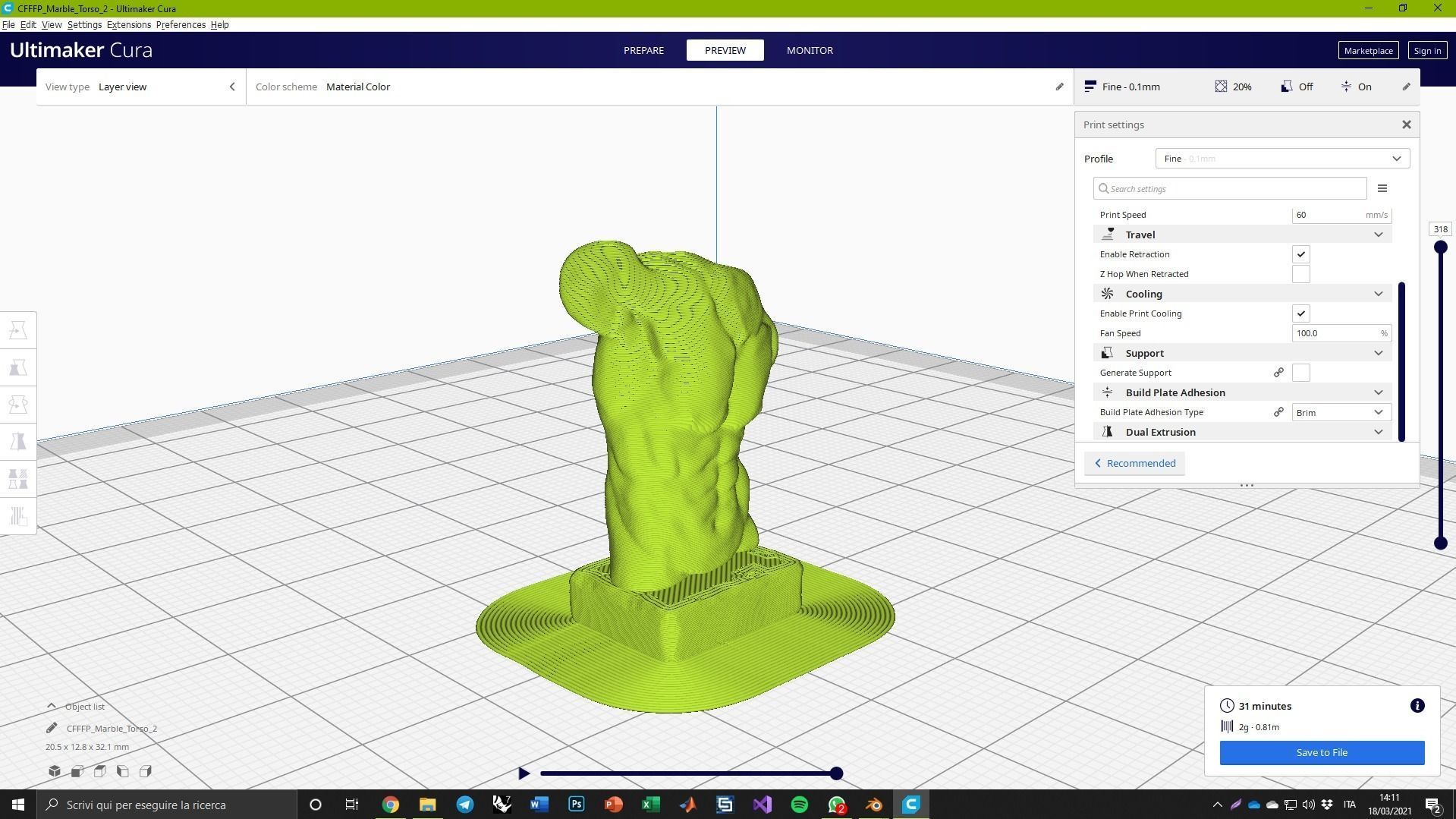The image size is (1456, 819).
Task: Toggle Enable Print Cooling checkbox
Action: (1301, 313)
